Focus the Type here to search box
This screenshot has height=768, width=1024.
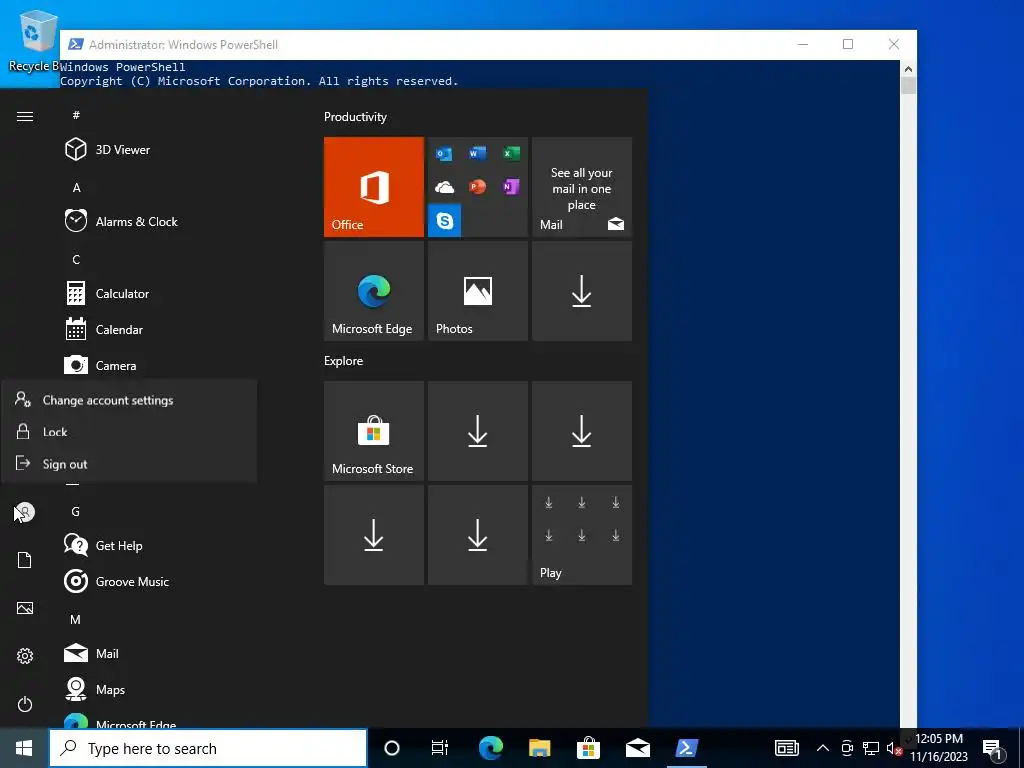coord(208,748)
